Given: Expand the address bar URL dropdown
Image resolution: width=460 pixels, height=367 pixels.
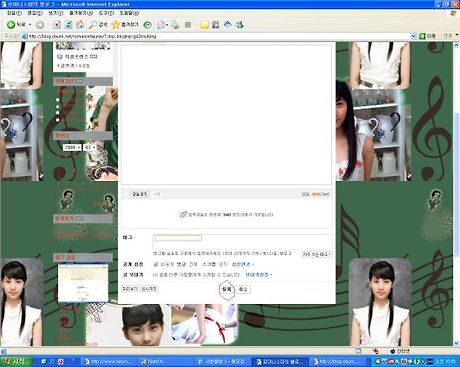Looking at the screenshot, I should pos(413,36).
